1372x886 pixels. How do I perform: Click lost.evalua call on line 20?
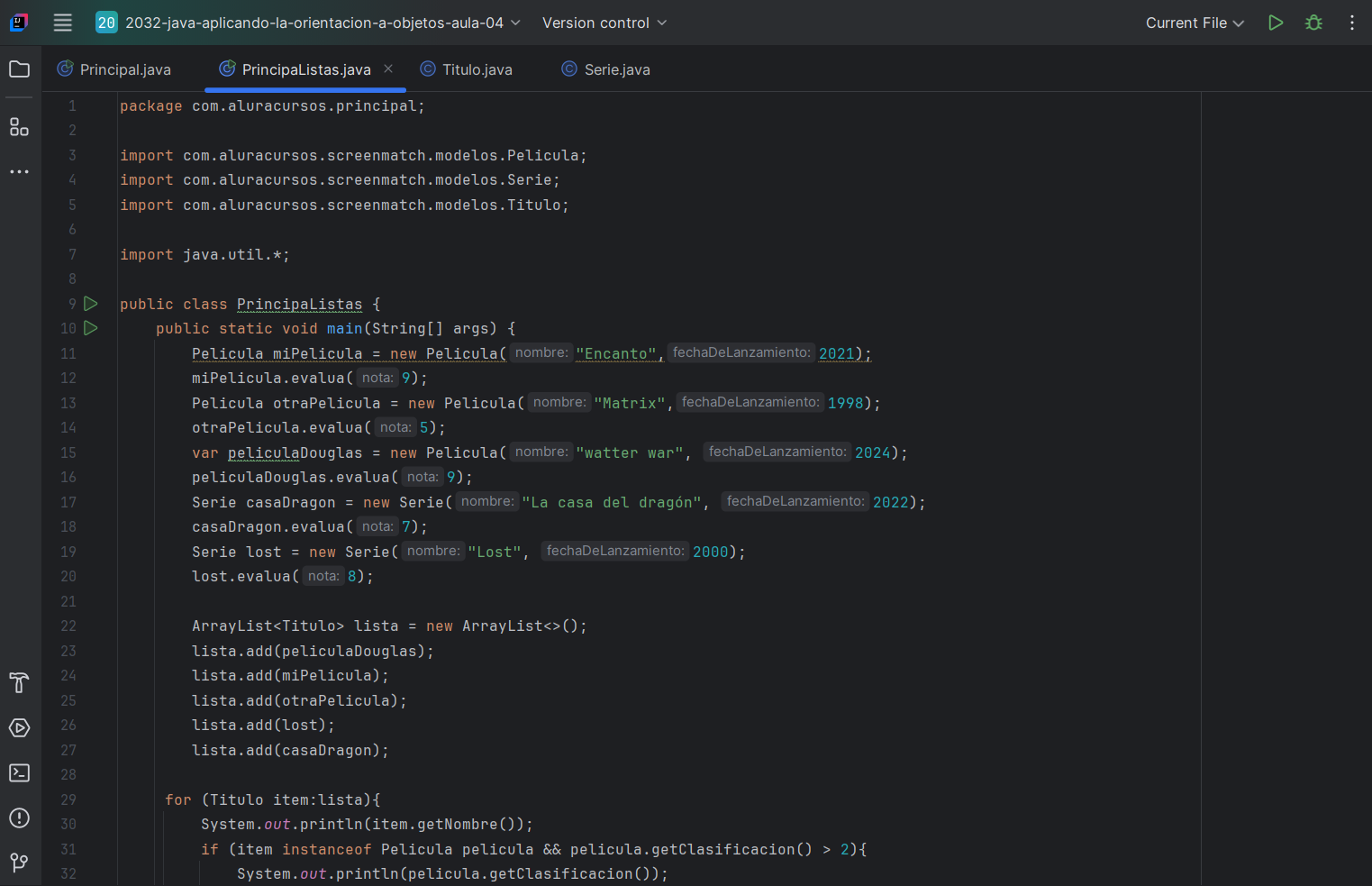pyautogui.click(x=283, y=577)
